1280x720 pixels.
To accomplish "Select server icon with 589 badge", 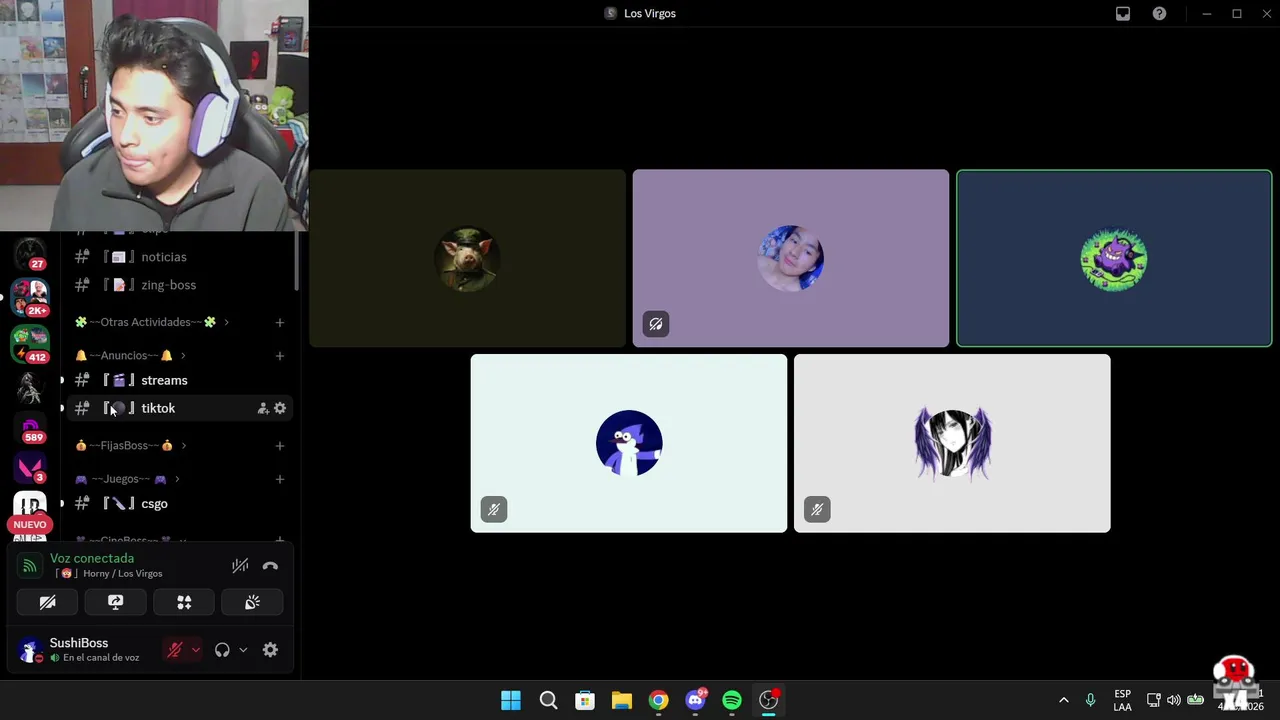I will click(x=30, y=429).
